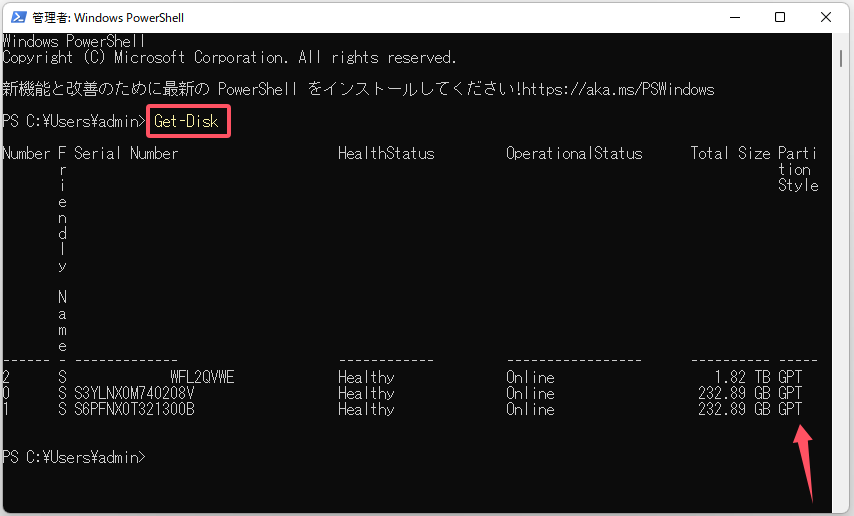Minimize the PowerShell window

click(x=735, y=17)
